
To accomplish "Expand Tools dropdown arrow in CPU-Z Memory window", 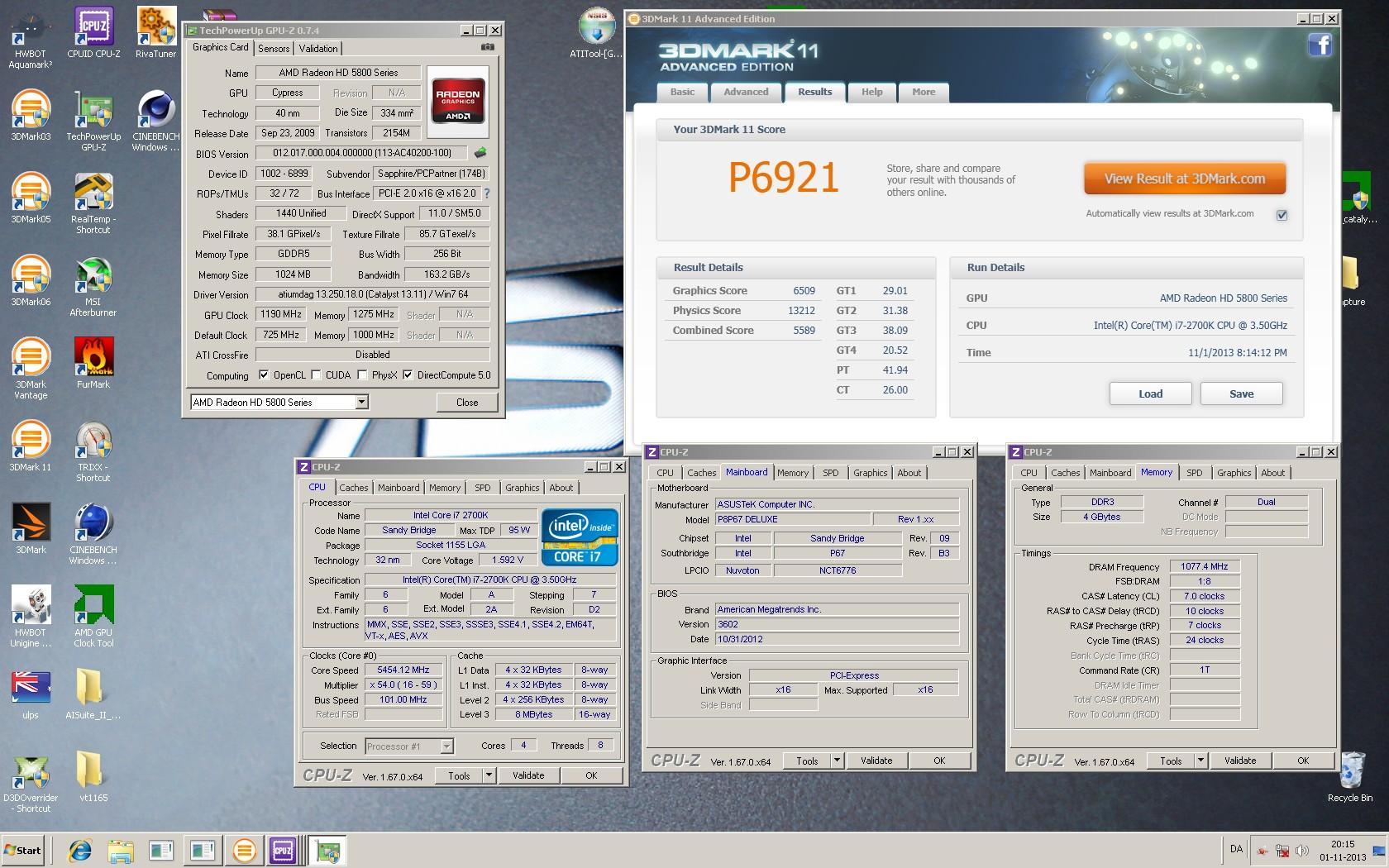I will [x=1200, y=761].
